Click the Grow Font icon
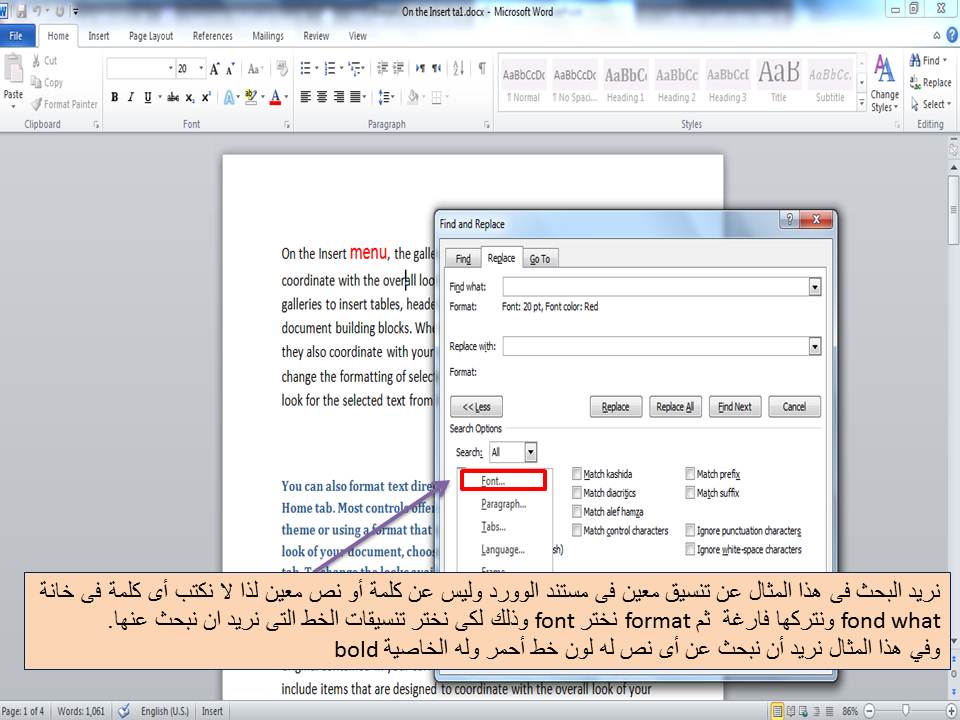 (x=214, y=69)
